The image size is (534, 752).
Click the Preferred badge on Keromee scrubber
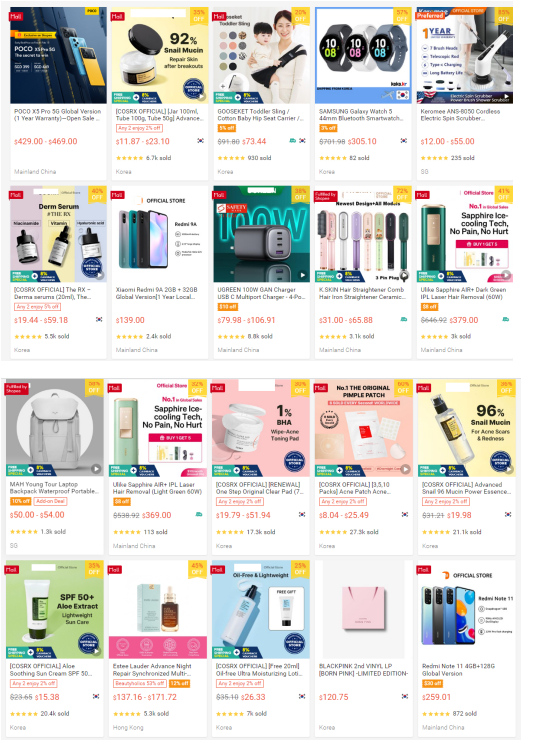pyautogui.click(x=430, y=16)
